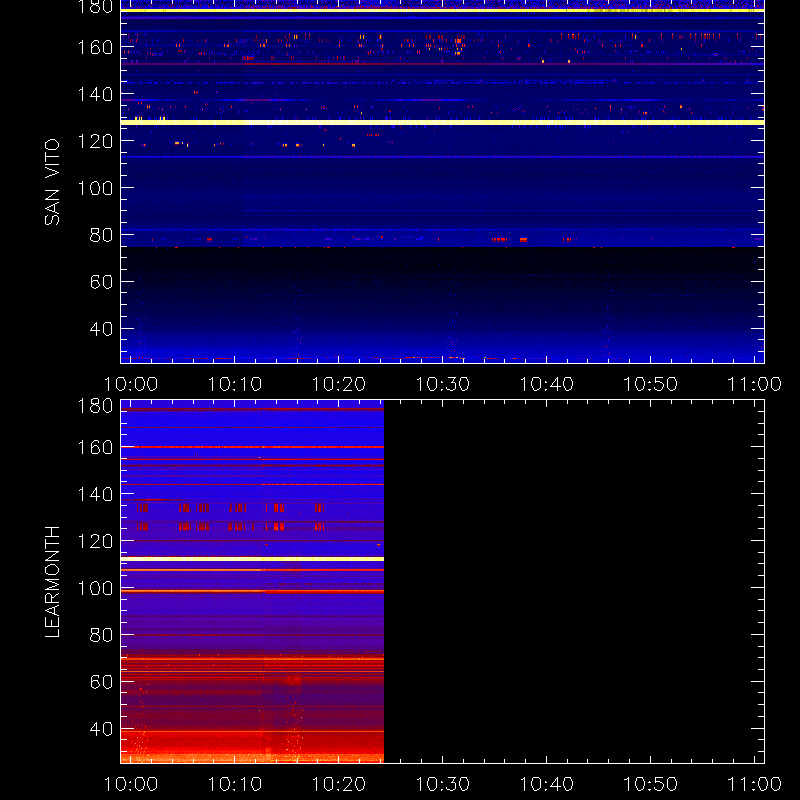Select the 100 tick label on SAN VITO plot
Image resolution: width=800 pixels, height=800 pixels.
coord(95,188)
